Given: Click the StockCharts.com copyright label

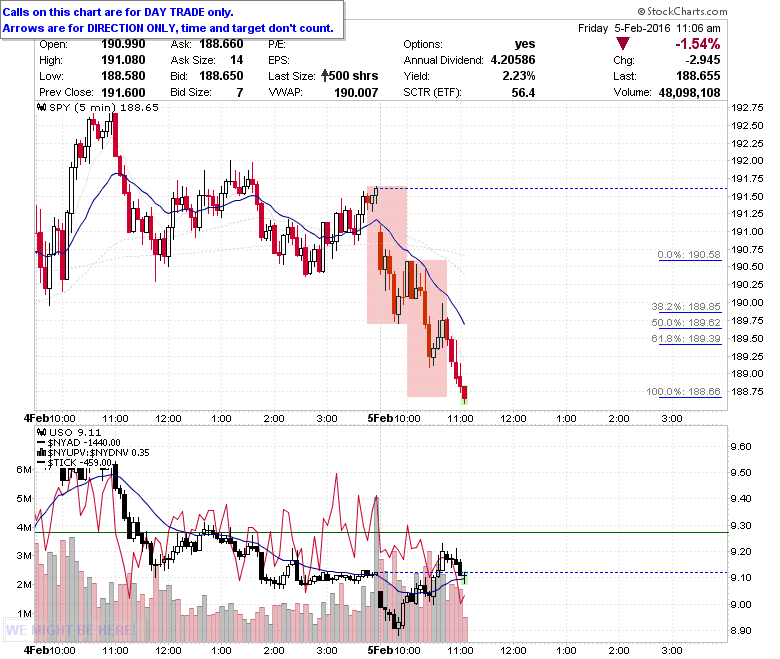Looking at the screenshot, I should coord(682,11).
